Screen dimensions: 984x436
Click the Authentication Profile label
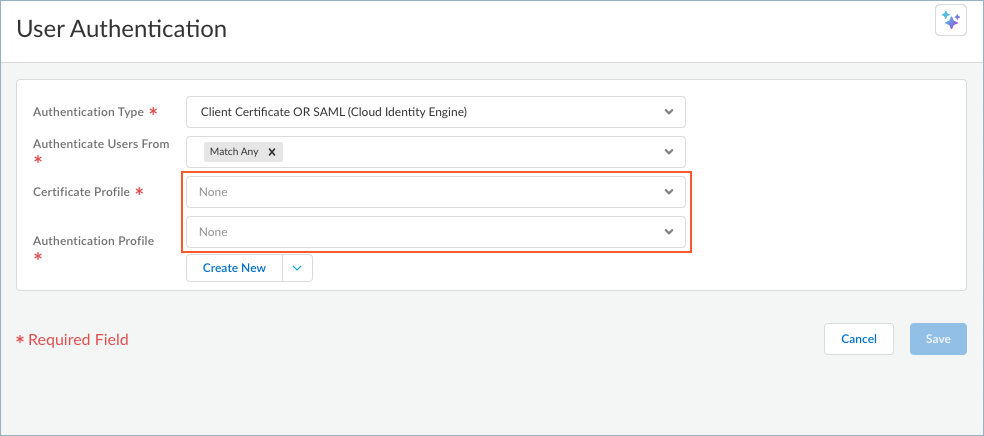tap(93, 241)
